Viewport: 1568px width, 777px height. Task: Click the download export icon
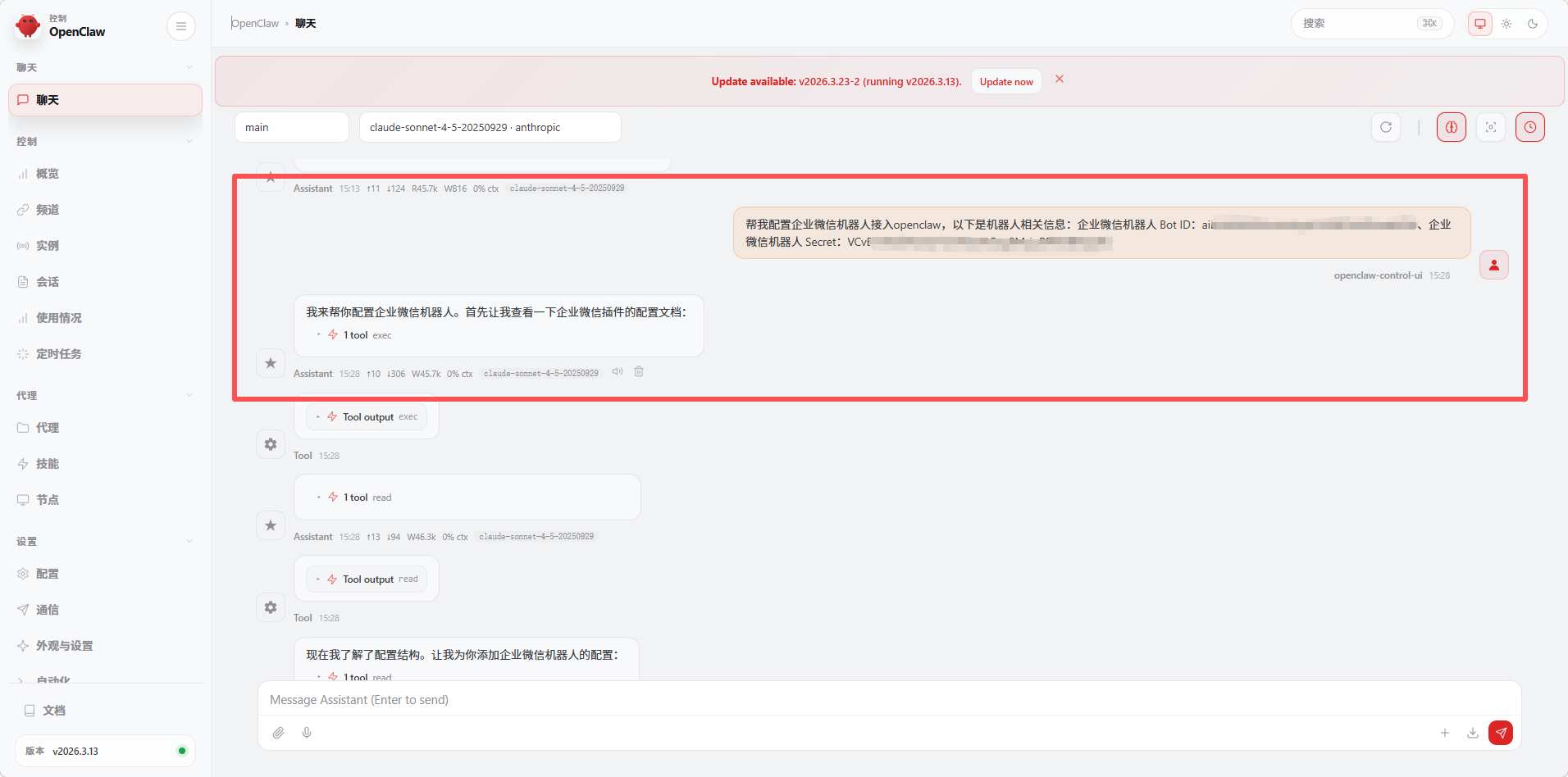(1473, 733)
